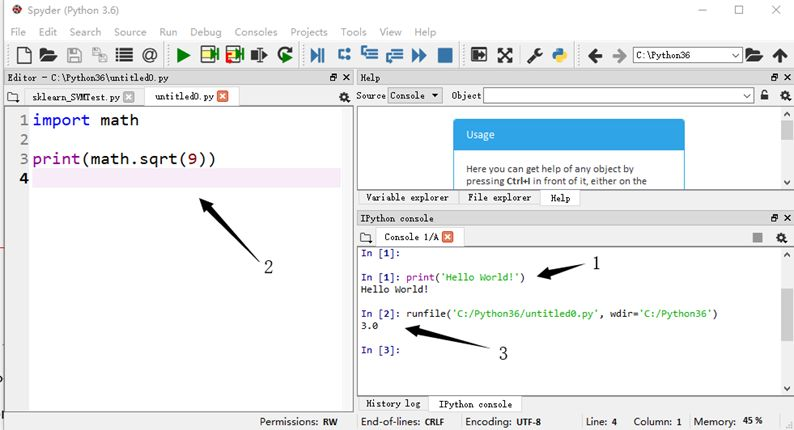Go forward with the right arrow

[619, 55]
